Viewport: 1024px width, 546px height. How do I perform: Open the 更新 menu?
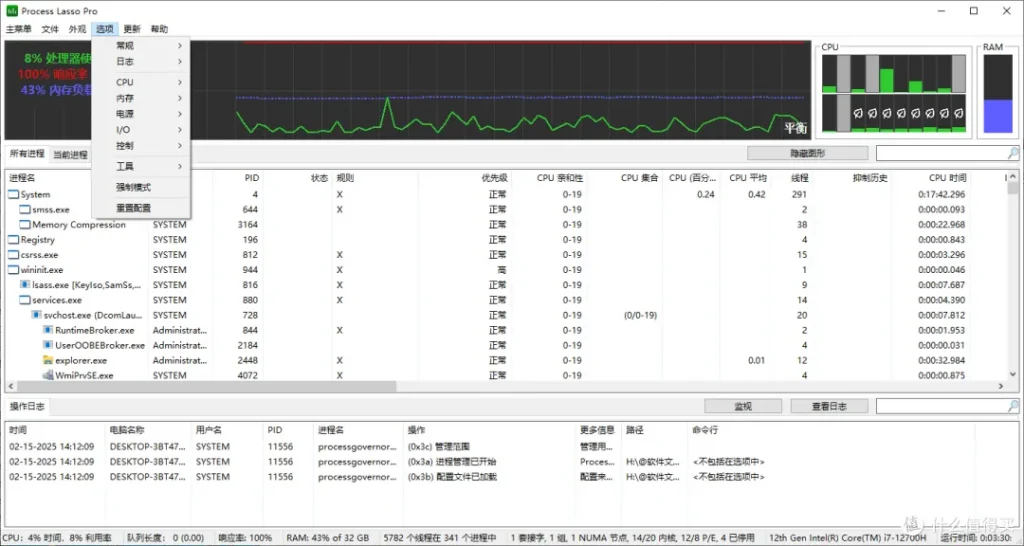coord(132,29)
